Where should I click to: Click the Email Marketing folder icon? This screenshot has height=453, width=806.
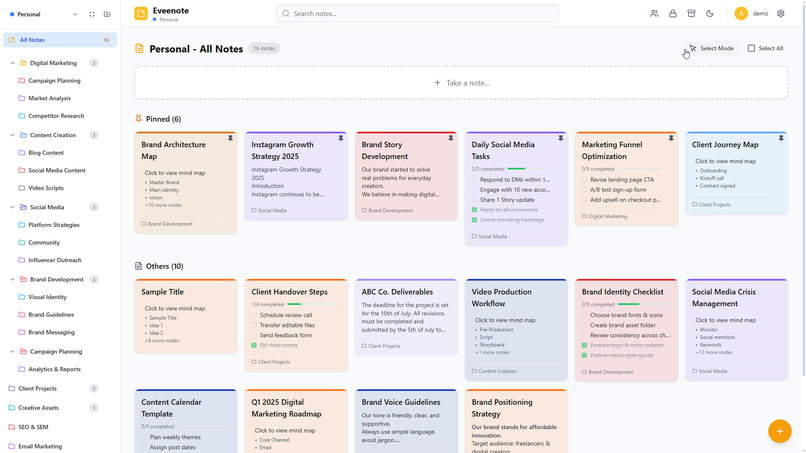pyautogui.click(x=12, y=446)
